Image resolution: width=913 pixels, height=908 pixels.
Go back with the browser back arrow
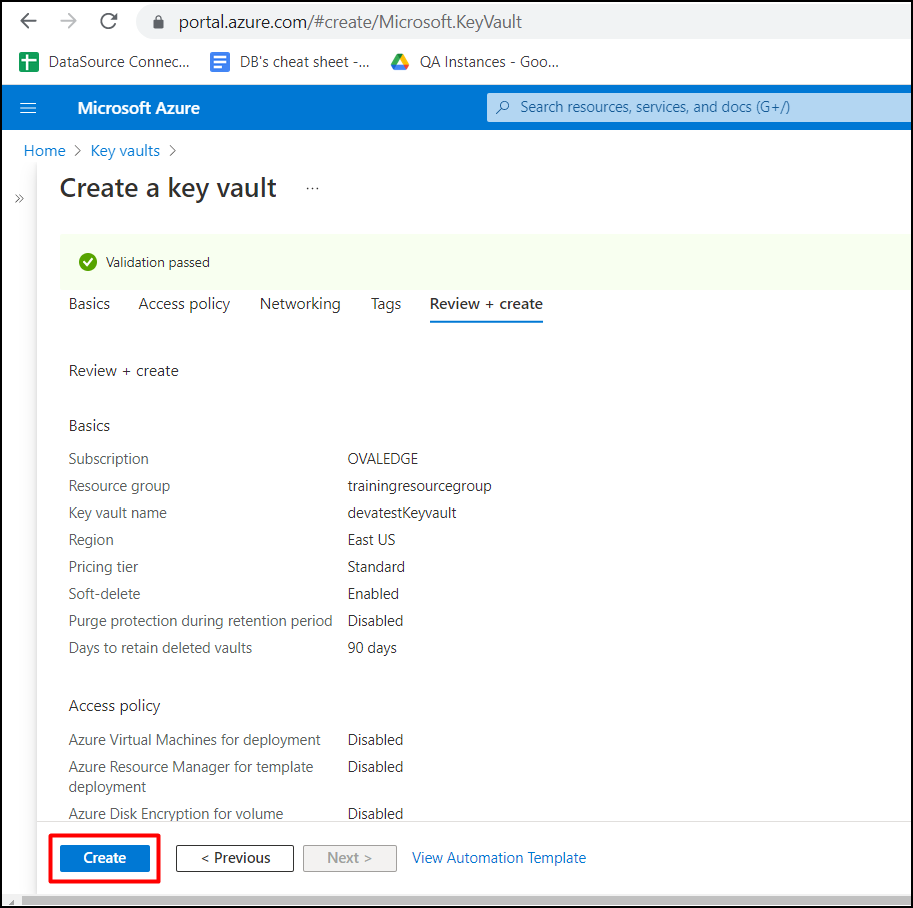(28, 22)
